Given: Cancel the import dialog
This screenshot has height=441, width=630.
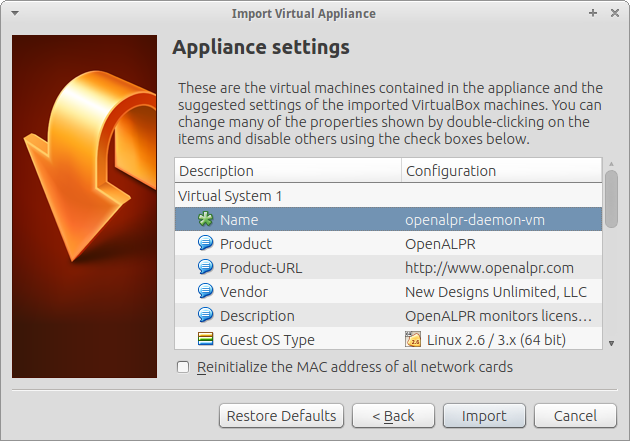Looking at the screenshot, I should click(x=575, y=415).
